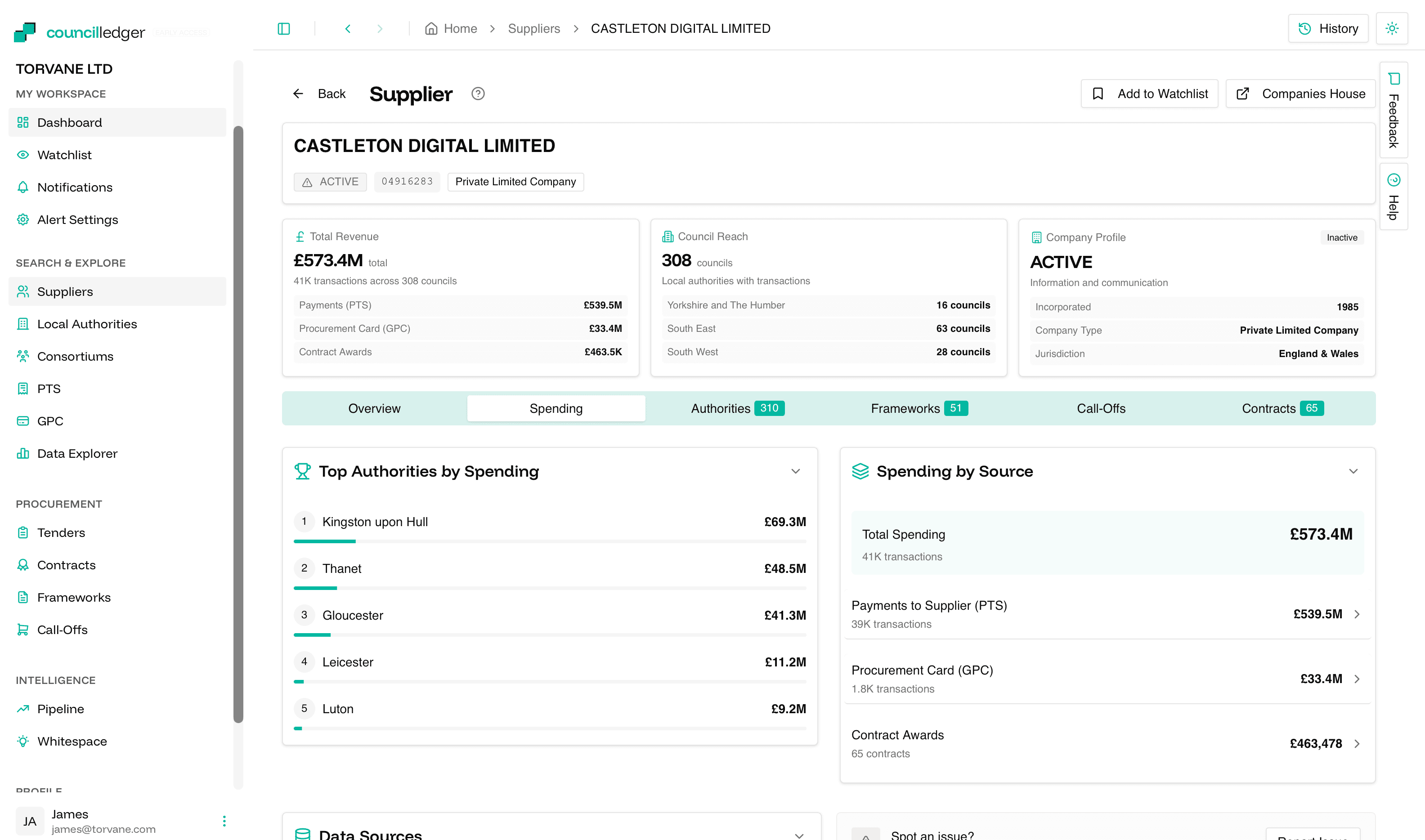Click the South East 63 councils row
The height and width of the screenshot is (840, 1425).
pyautogui.click(x=828, y=328)
